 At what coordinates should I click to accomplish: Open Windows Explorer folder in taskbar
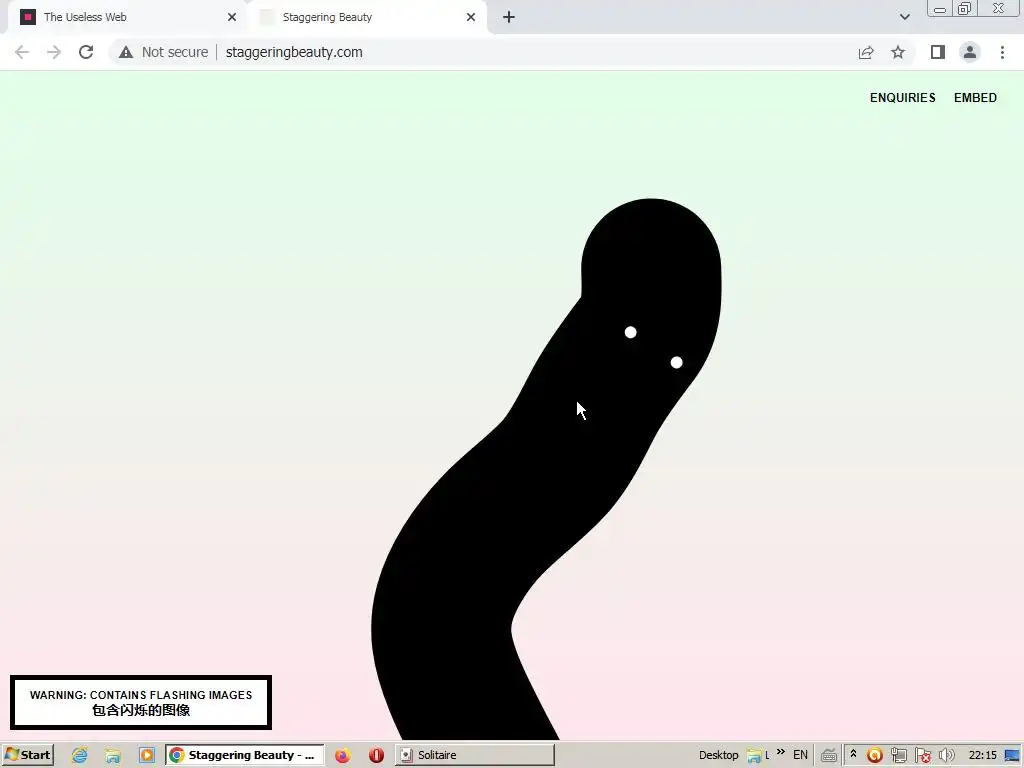(x=112, y=756)
